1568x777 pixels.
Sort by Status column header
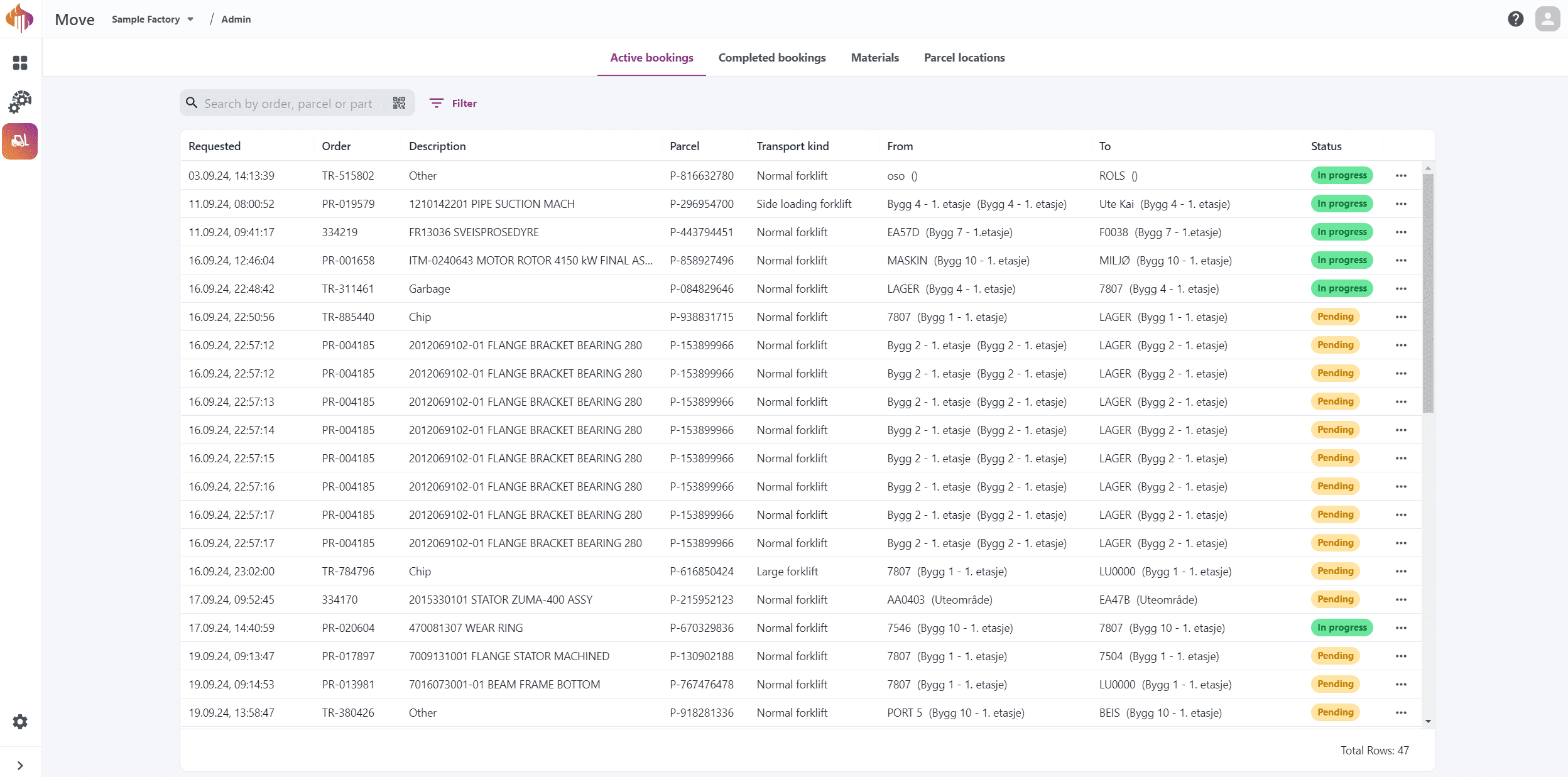tap(1326, 146)
